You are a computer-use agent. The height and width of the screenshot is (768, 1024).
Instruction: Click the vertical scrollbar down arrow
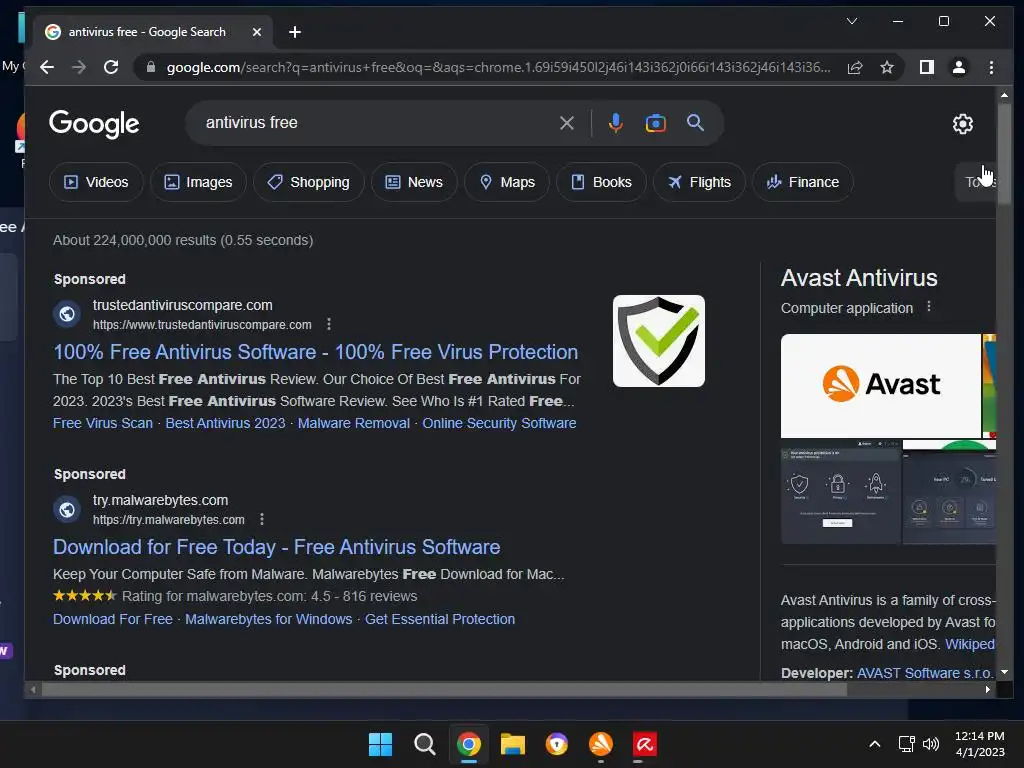(x=1004, y=672)
